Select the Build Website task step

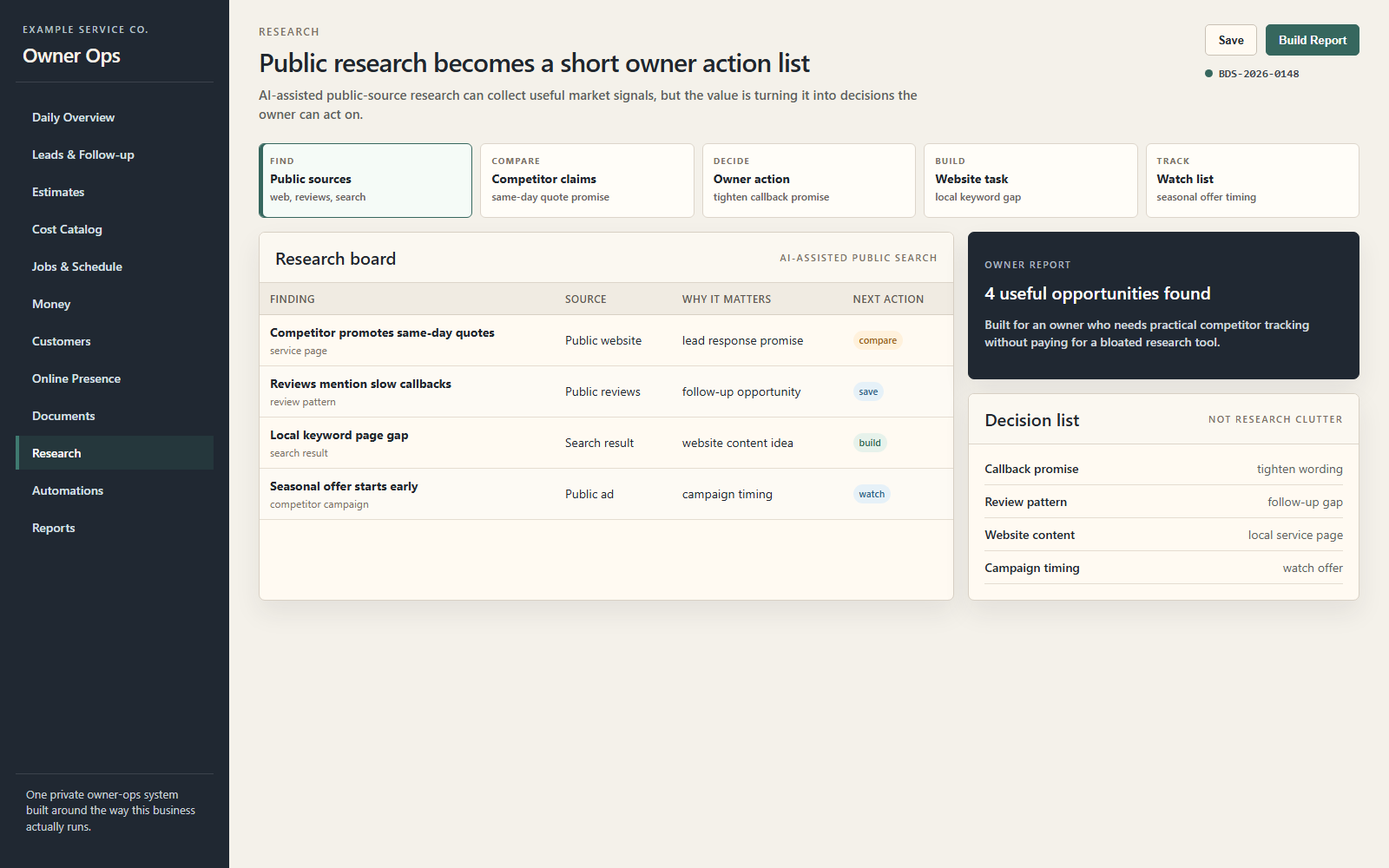coord(1030,181)
